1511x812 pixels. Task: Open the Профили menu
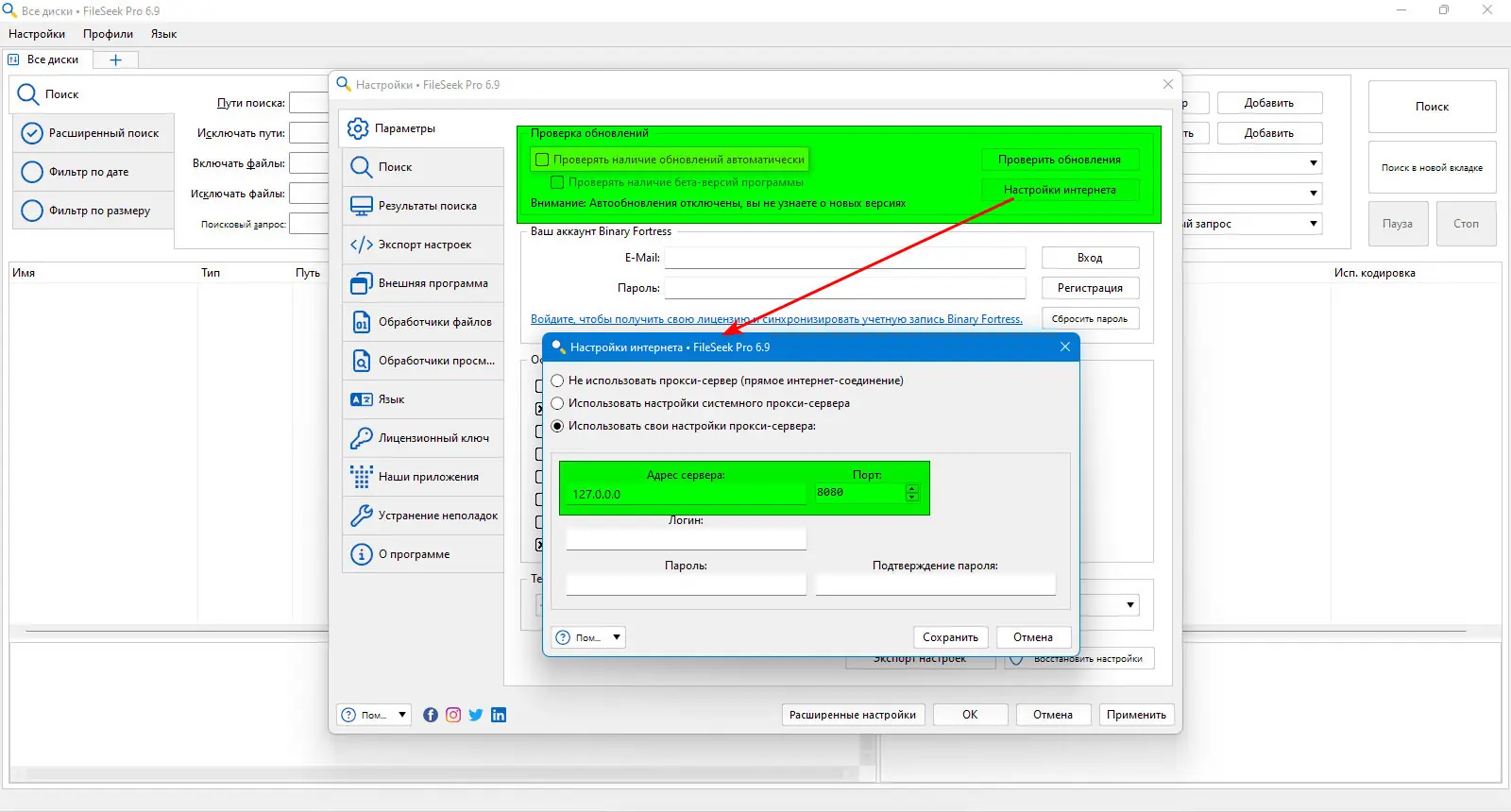(108, 34)
